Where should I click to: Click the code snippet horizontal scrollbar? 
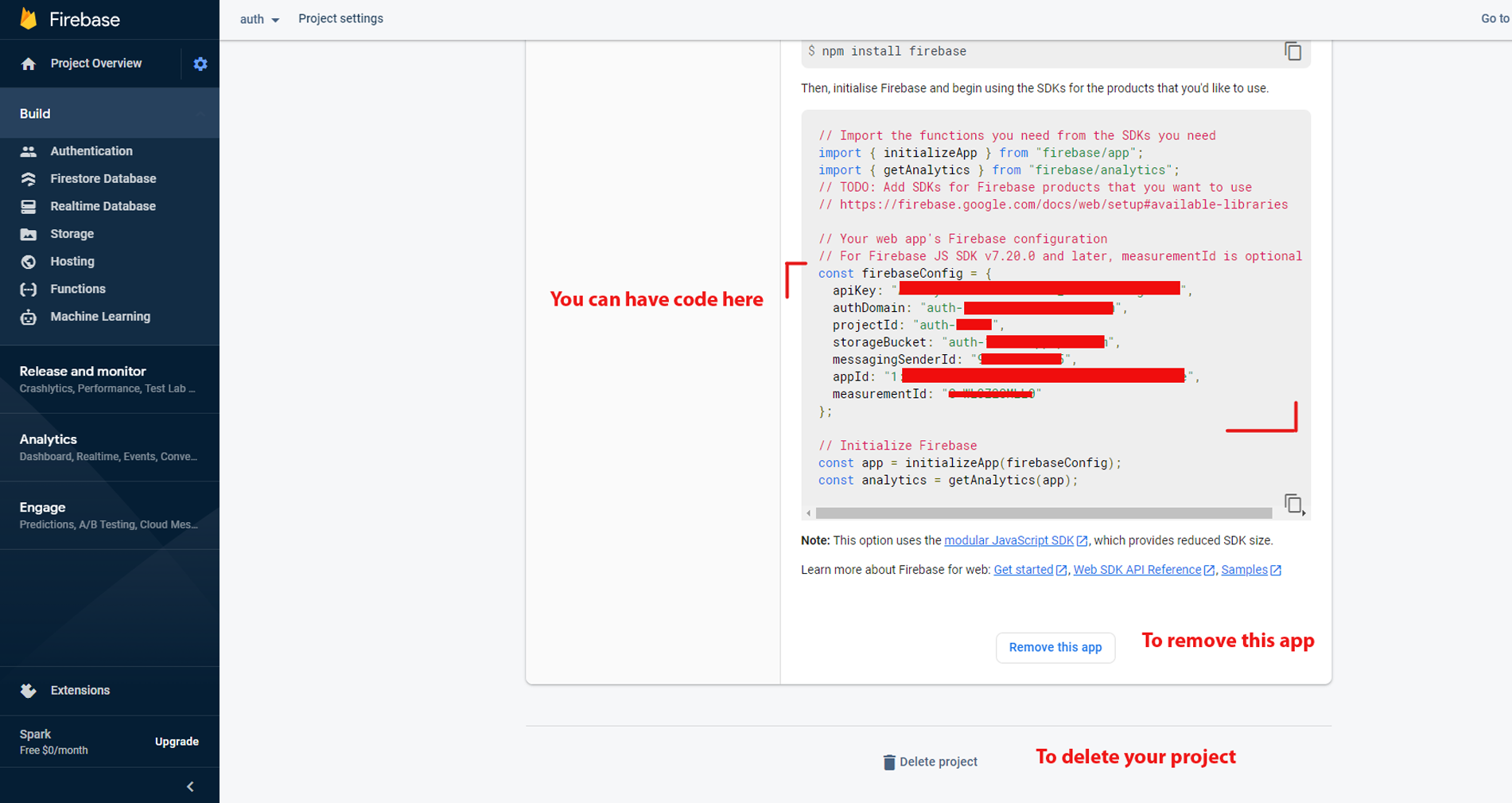[1043, 513]
